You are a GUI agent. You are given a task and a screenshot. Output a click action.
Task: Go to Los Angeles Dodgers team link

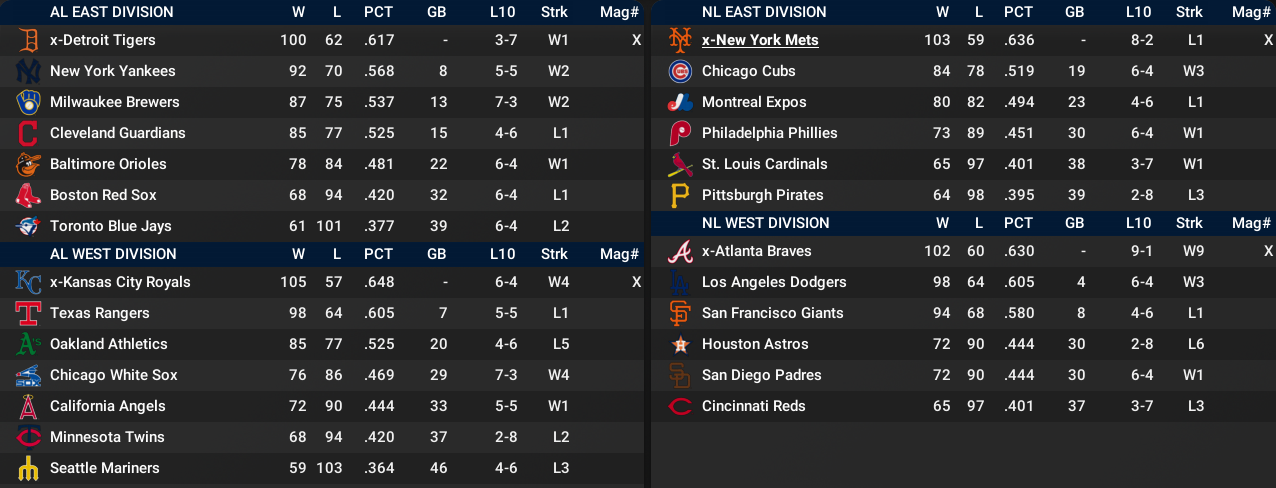[774, 282]
